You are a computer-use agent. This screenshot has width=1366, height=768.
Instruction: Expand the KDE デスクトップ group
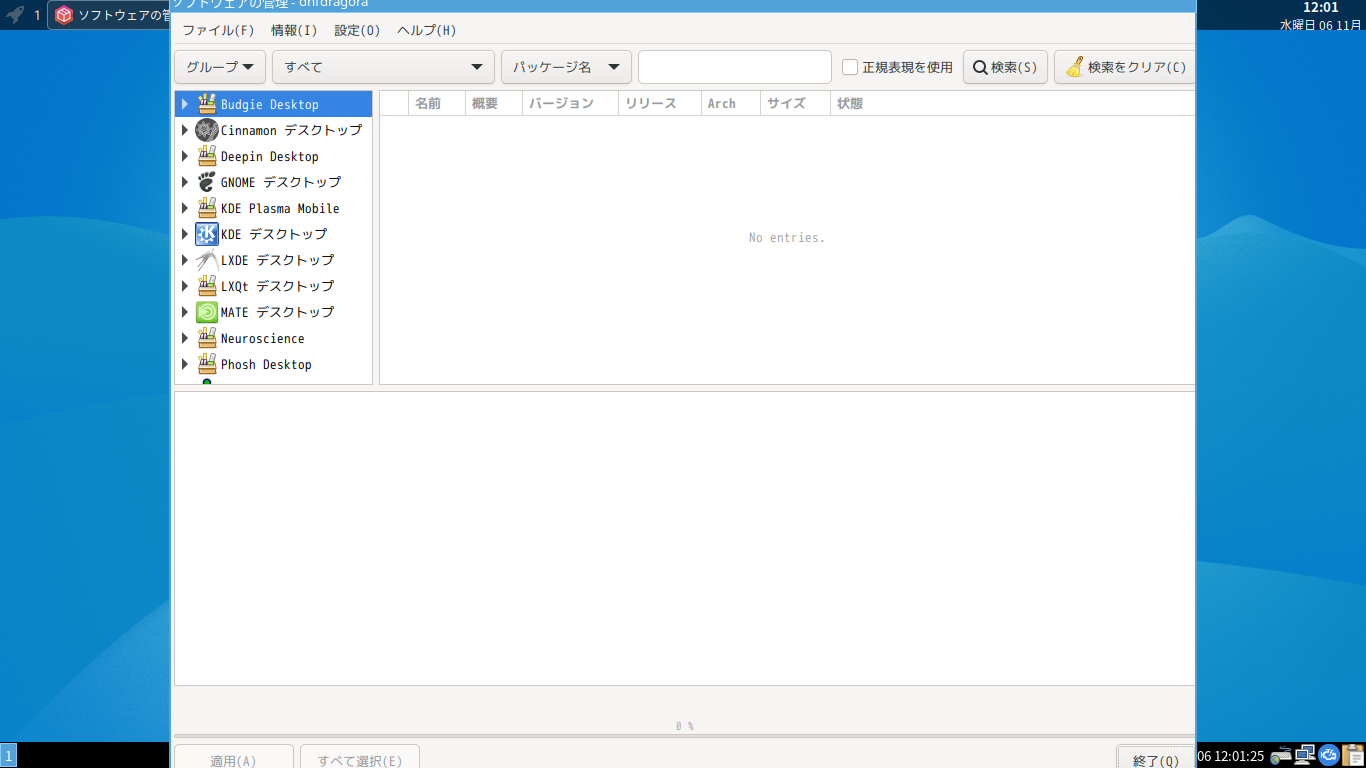185,234
